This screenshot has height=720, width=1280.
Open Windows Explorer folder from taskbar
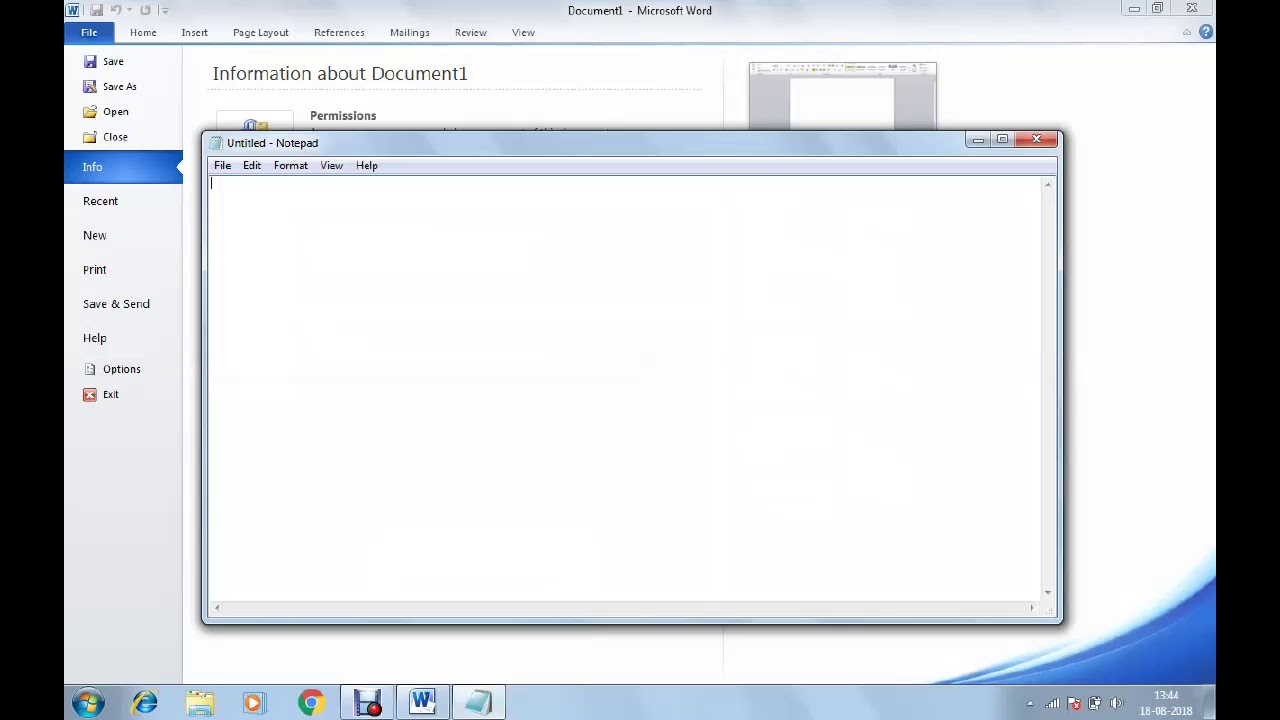coord(200,703)
